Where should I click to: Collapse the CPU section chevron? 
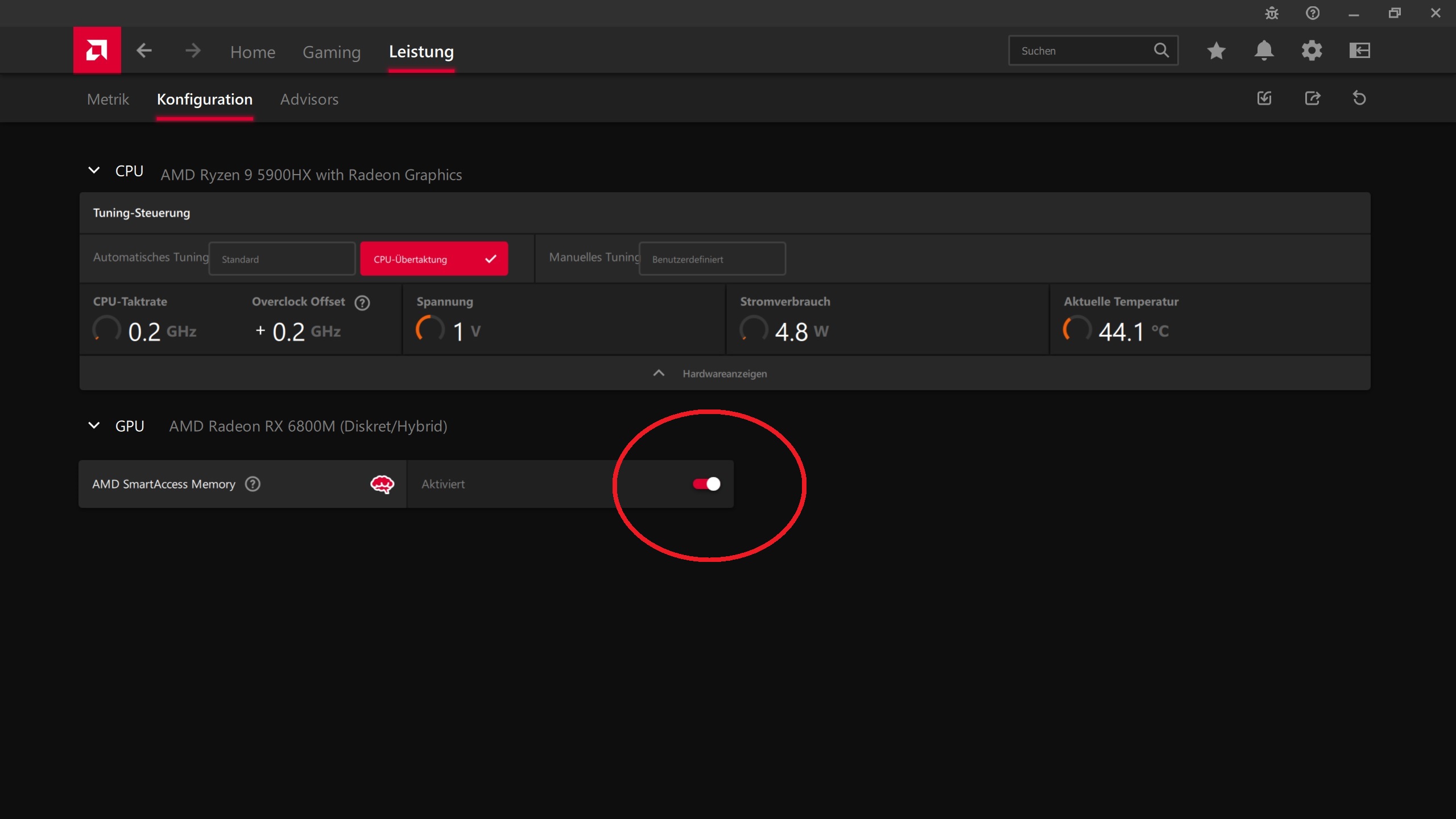(94, 170)
